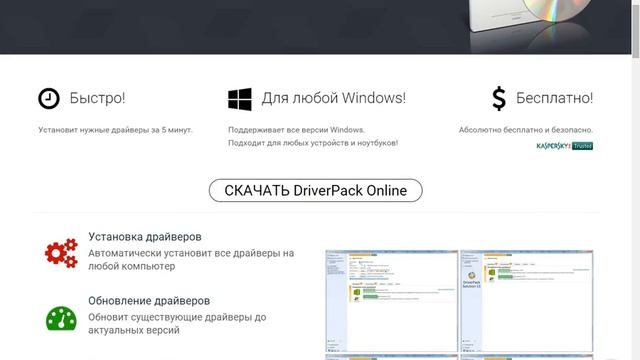This screenshot has width=640, height=360.
Task: Click the Kaspersky Trusted badge
Action: click(564, 146)
